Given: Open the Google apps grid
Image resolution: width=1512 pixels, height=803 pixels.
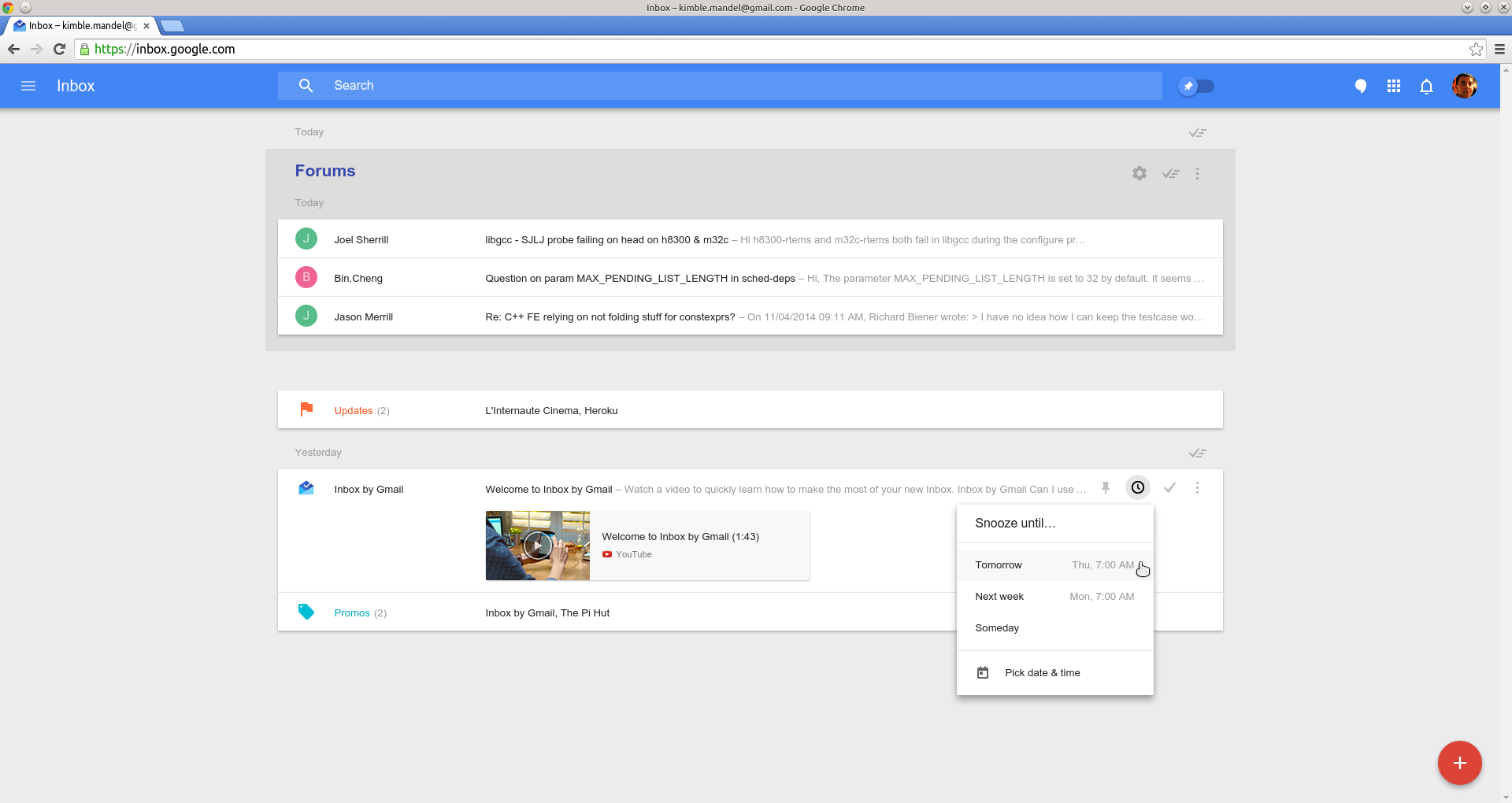Looking at the screenshot, I should pos(1393,86).
